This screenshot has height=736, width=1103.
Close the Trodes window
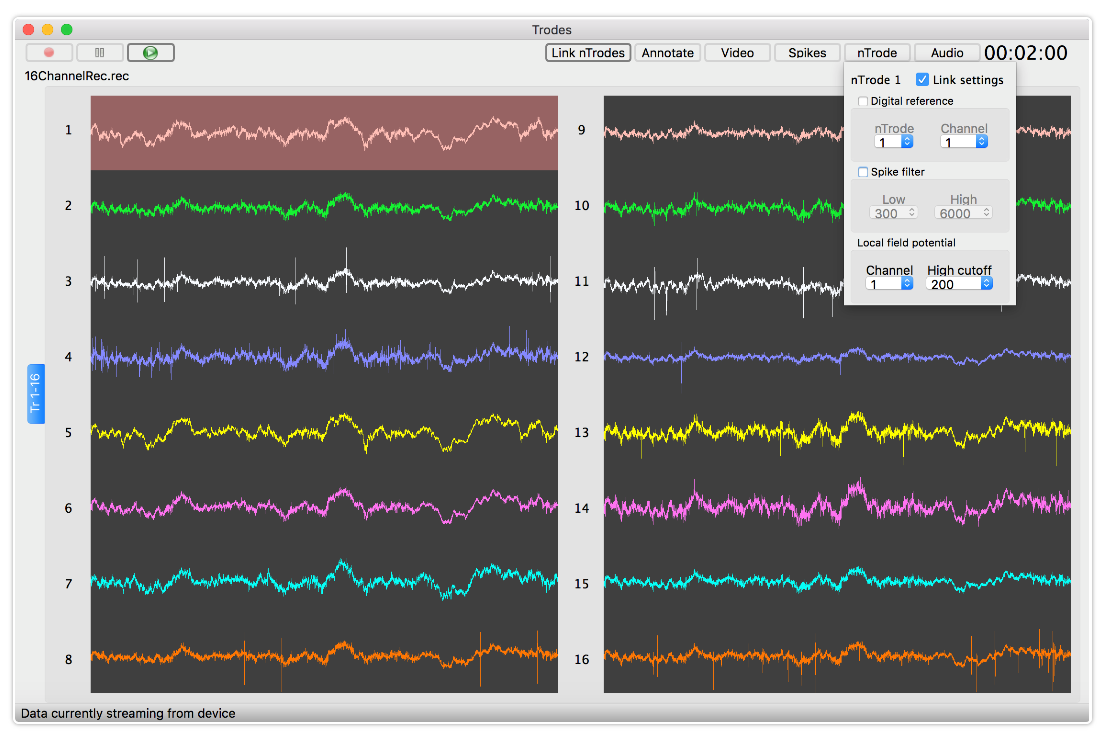(x=28, y=30)
